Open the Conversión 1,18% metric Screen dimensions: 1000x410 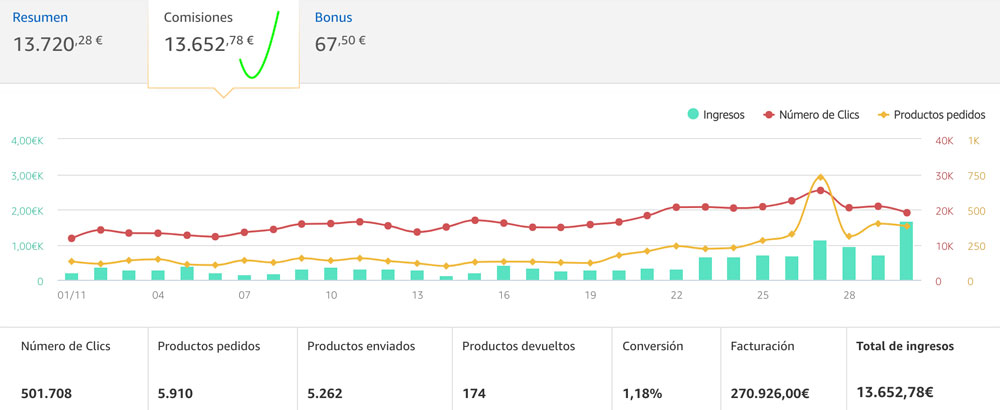point(643,393)
